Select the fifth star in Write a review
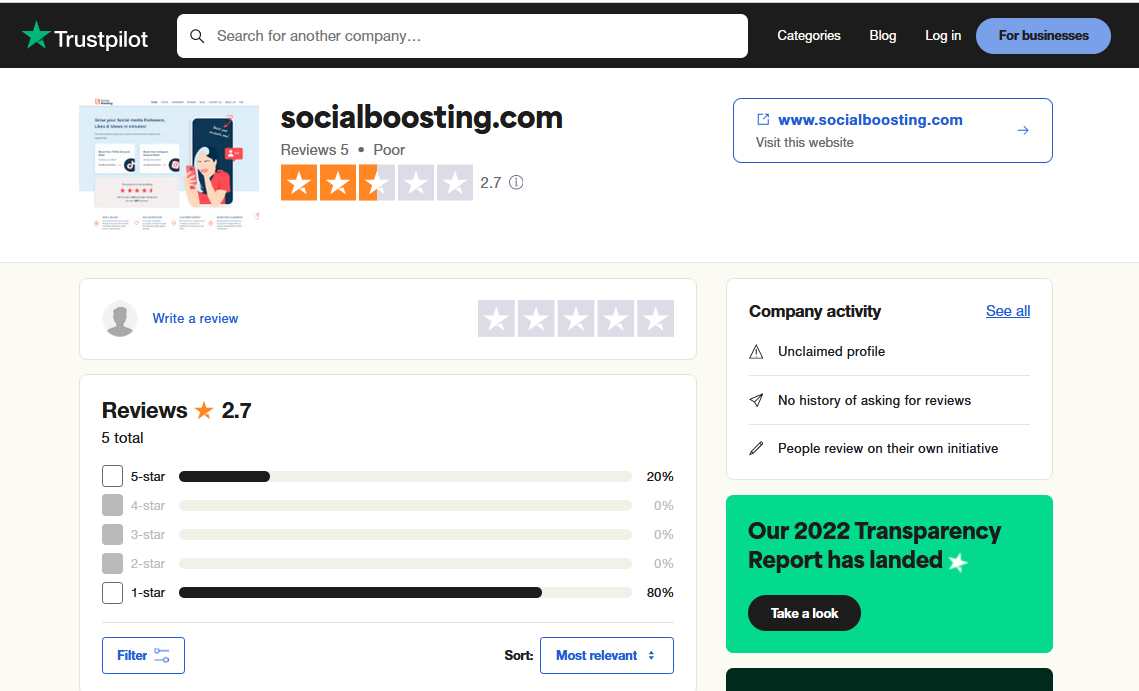Screen dimensions: 1139x691 pyautogui.click(x=655, y=319)
